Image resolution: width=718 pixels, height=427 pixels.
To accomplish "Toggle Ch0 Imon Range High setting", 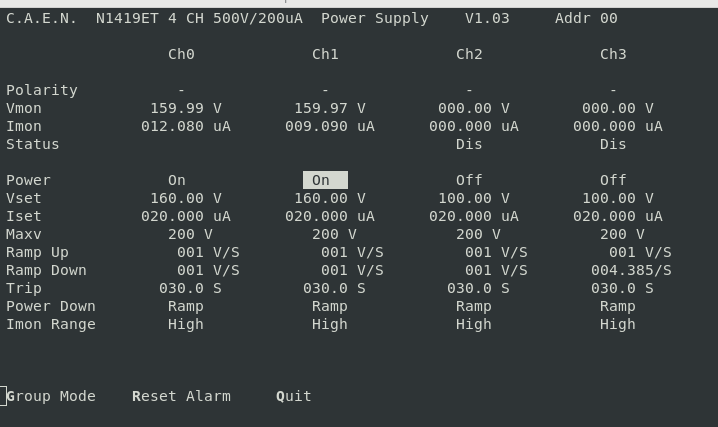I will pyautogui.click(x=186, y=324).
